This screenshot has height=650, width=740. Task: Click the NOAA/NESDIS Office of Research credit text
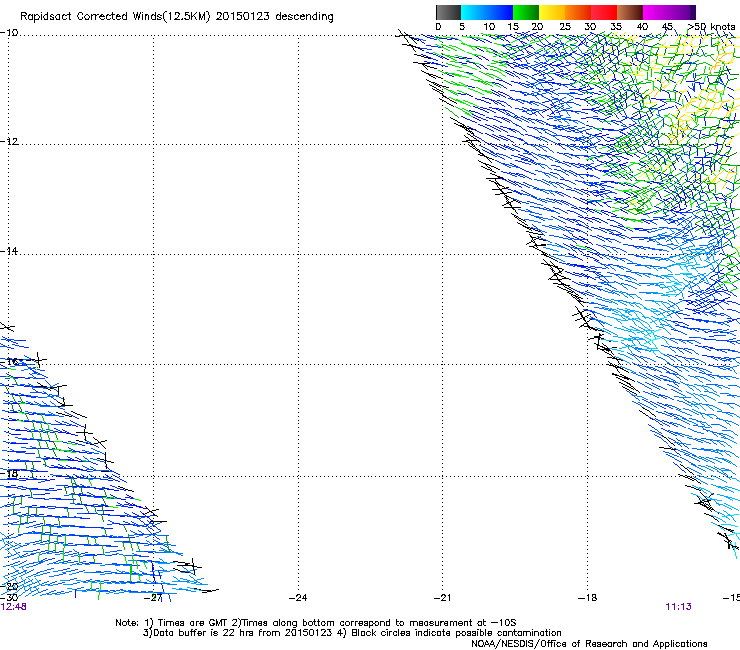pos(589,644)
